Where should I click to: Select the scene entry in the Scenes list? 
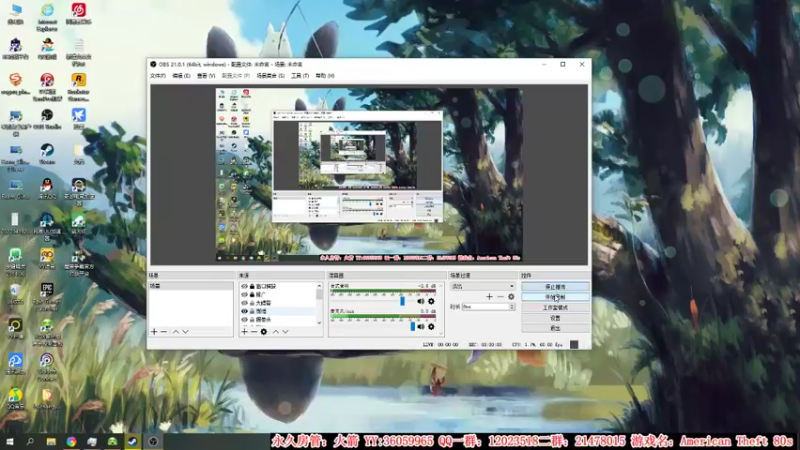coord(191,286)
